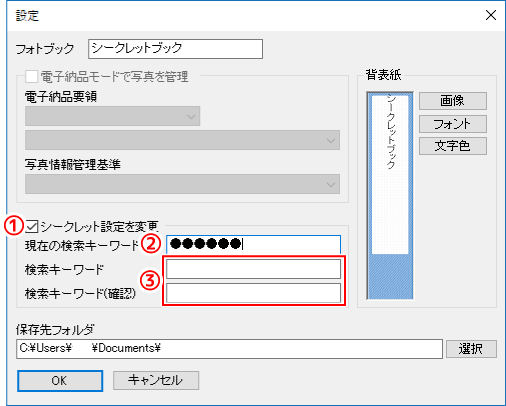506x406 pixels.
Task: Click the 画像 button for spine cover
Action: click(453, 101)
